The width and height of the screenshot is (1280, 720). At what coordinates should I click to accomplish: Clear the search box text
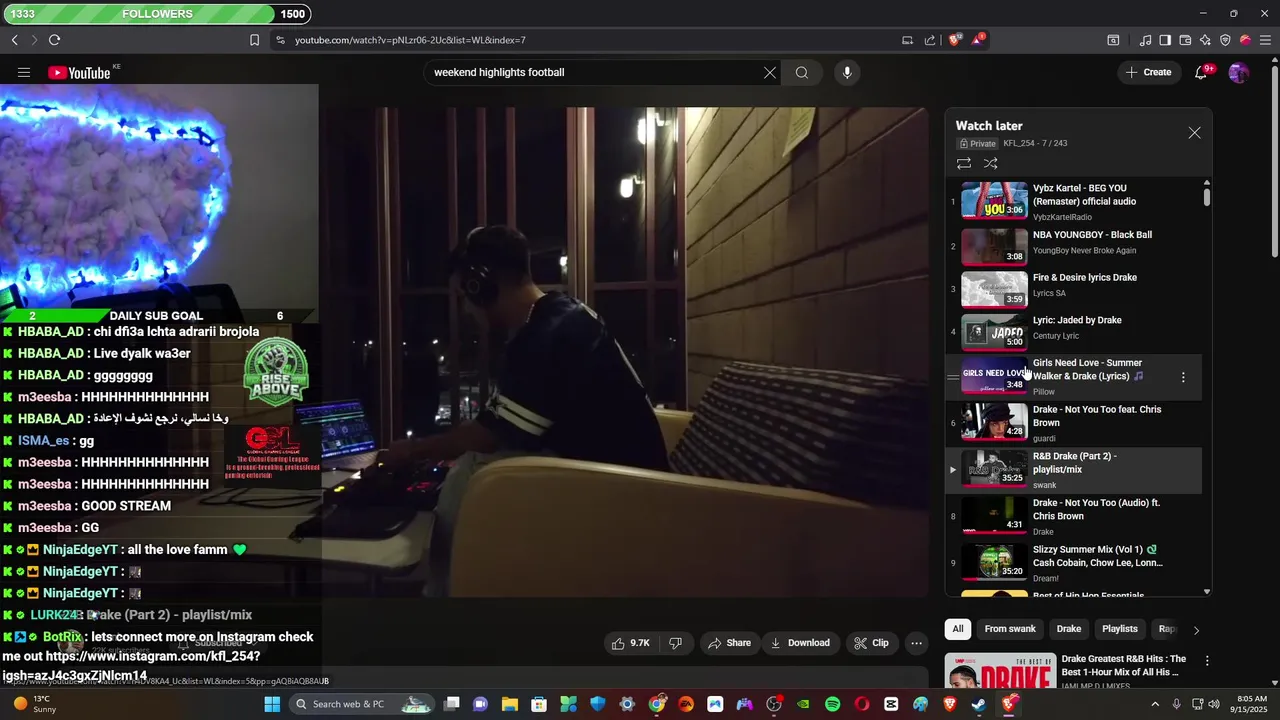tap(770, 72)
